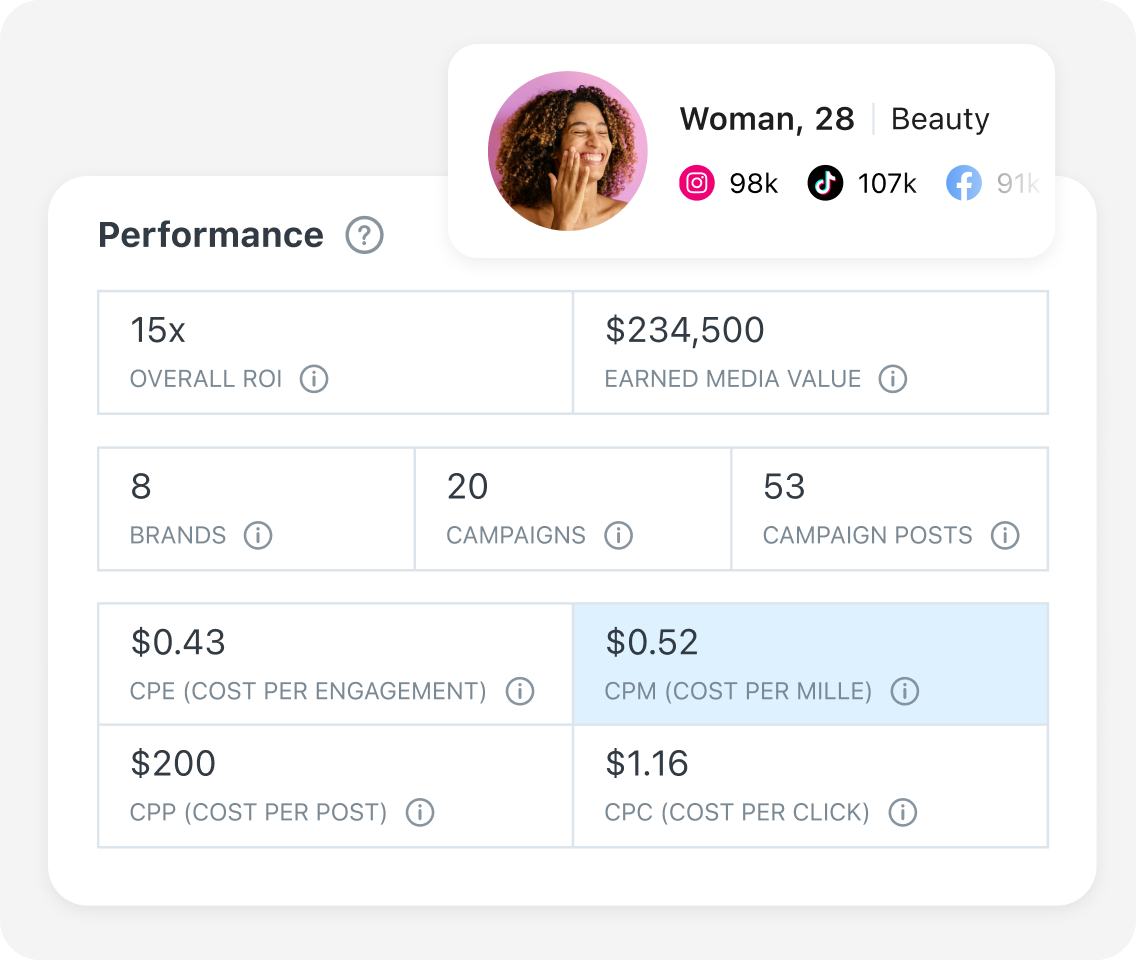Click the TikTok platform icon

point(825,183)
